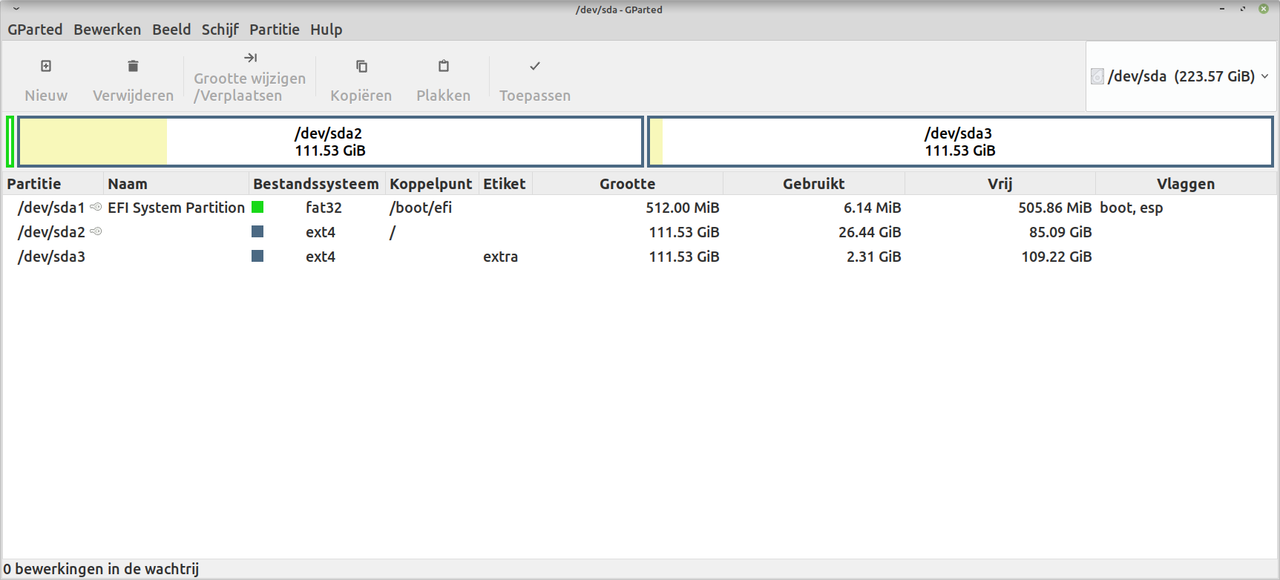Sort by the Bestandssysteem column header

317,184
